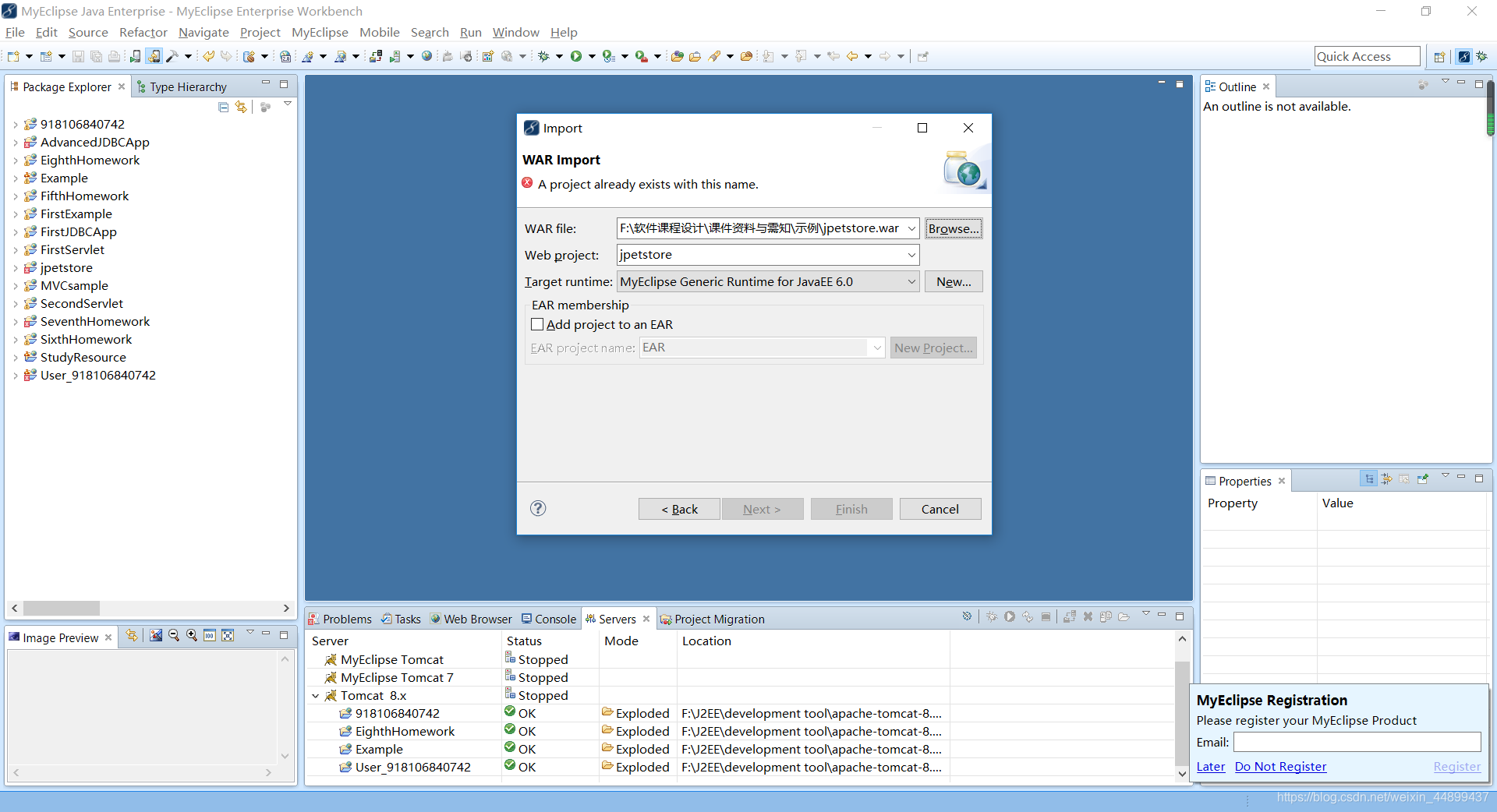Screen dimensions: 1497x812
Task: Expand the StudyResource project node
Action: 15,358
